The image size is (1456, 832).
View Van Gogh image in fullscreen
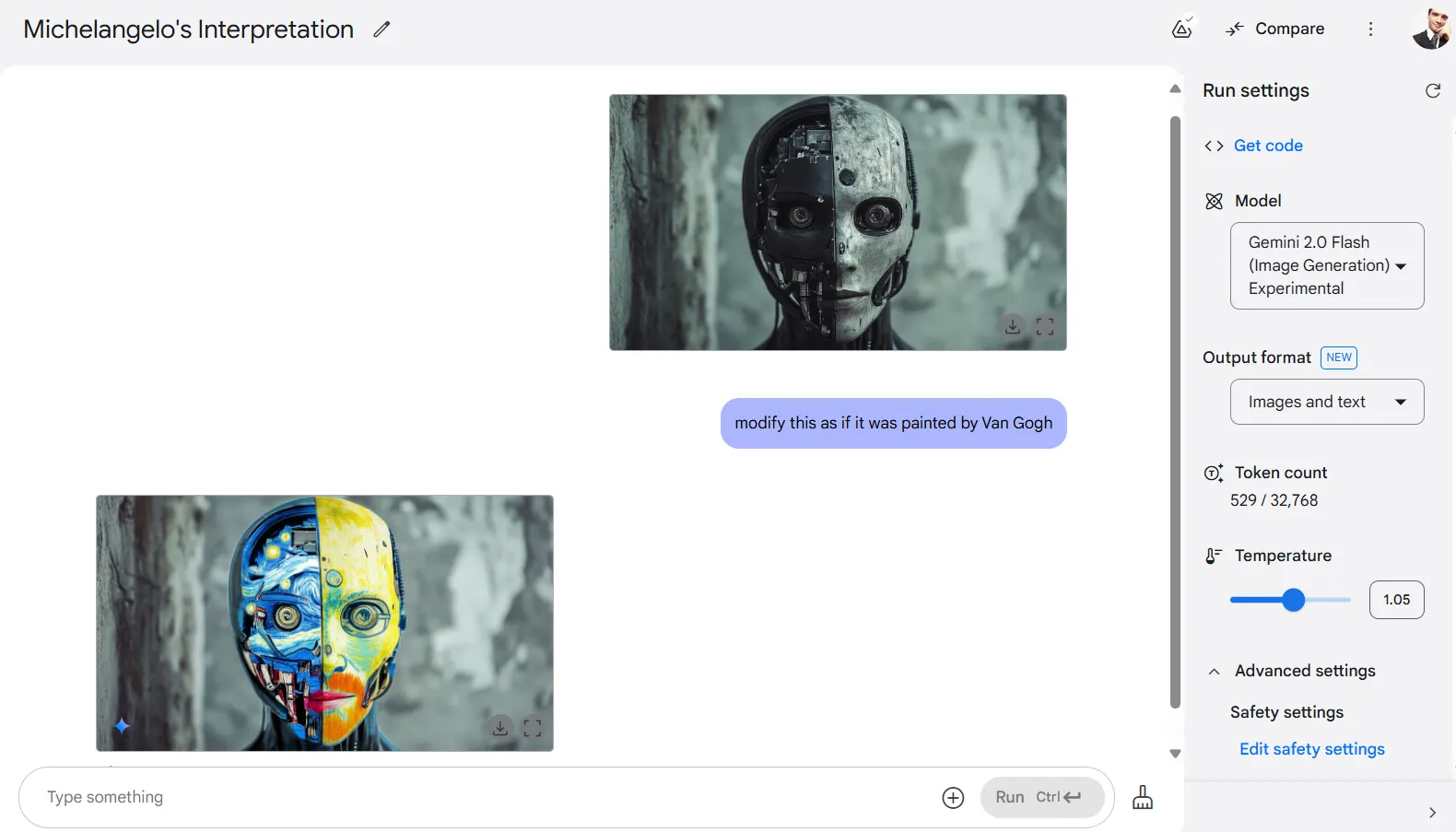point(533,728)
